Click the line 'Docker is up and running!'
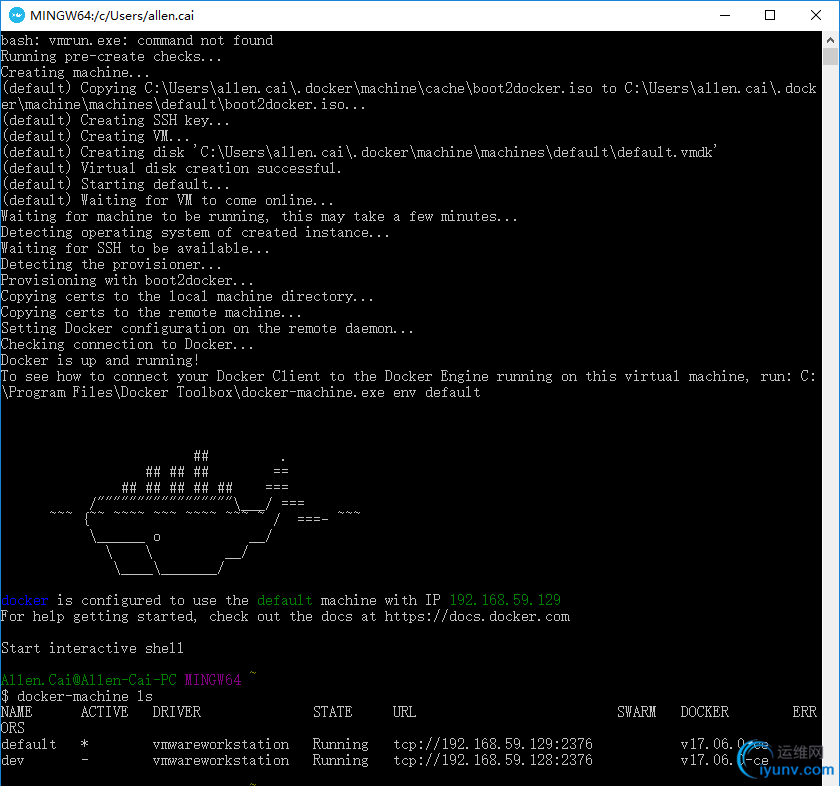Image resolution: width=840 pixels, height=786 pixels. (100, 361)
